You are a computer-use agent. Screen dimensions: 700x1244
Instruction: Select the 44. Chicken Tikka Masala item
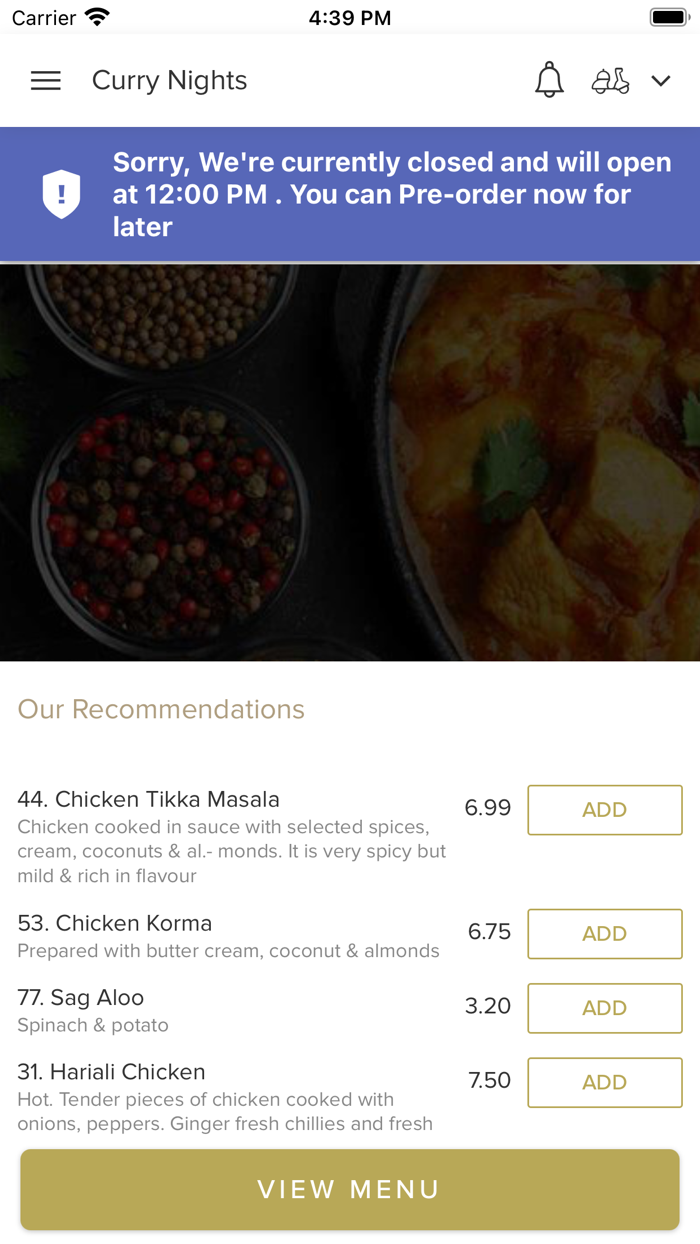[149, 800]
